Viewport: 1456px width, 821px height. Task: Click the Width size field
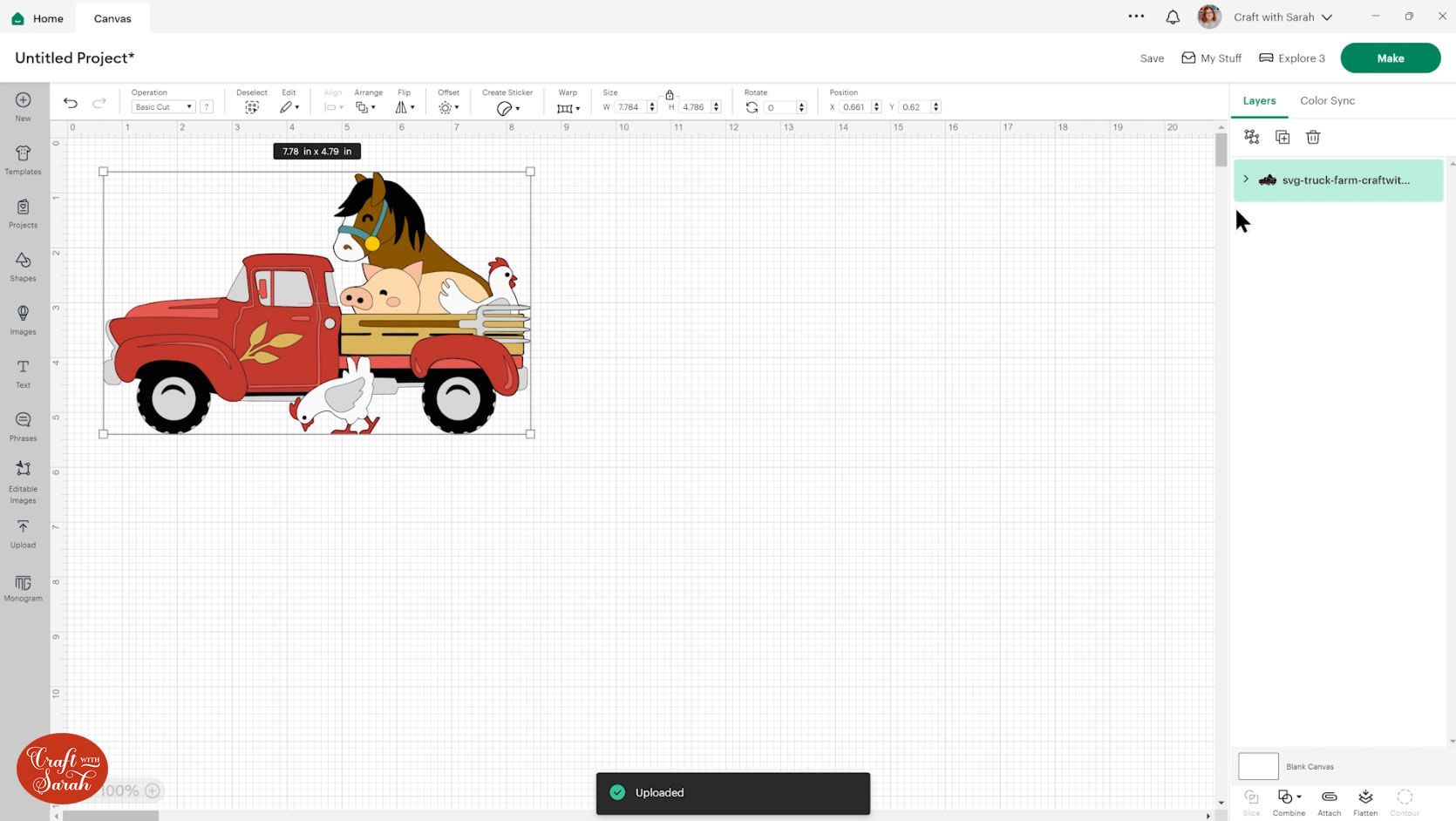[x=631, y=107]
